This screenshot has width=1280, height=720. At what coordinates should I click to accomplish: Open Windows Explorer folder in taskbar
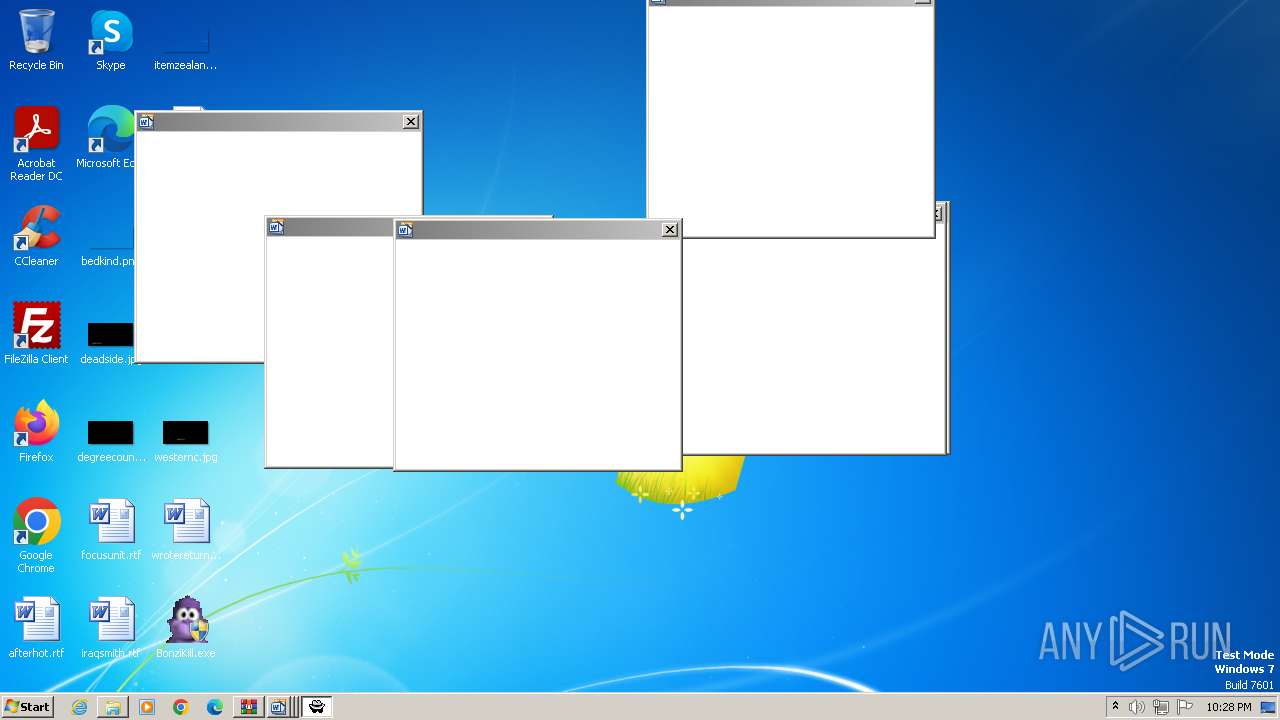tap(113, 707)
